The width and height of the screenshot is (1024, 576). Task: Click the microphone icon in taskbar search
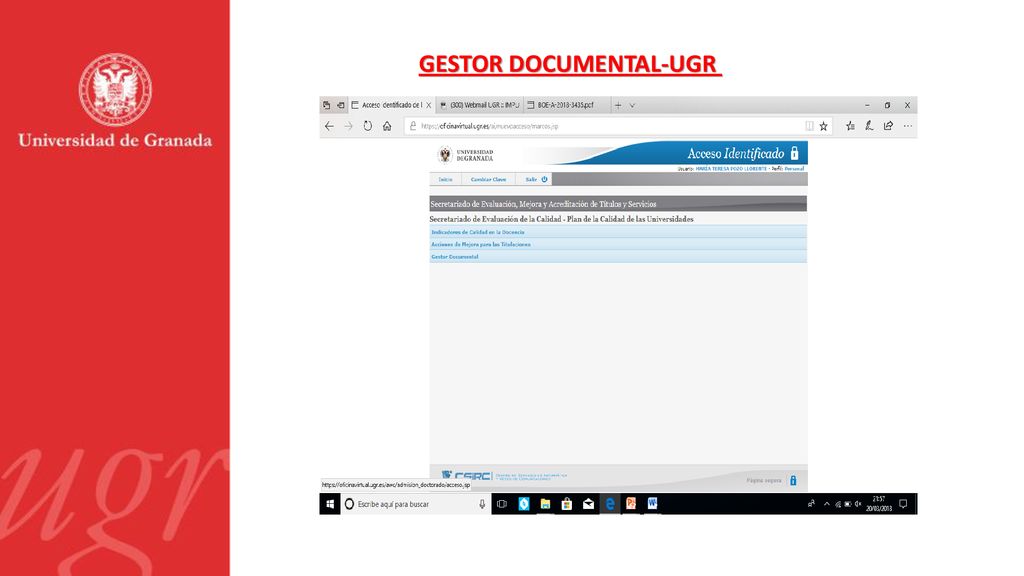482,504
